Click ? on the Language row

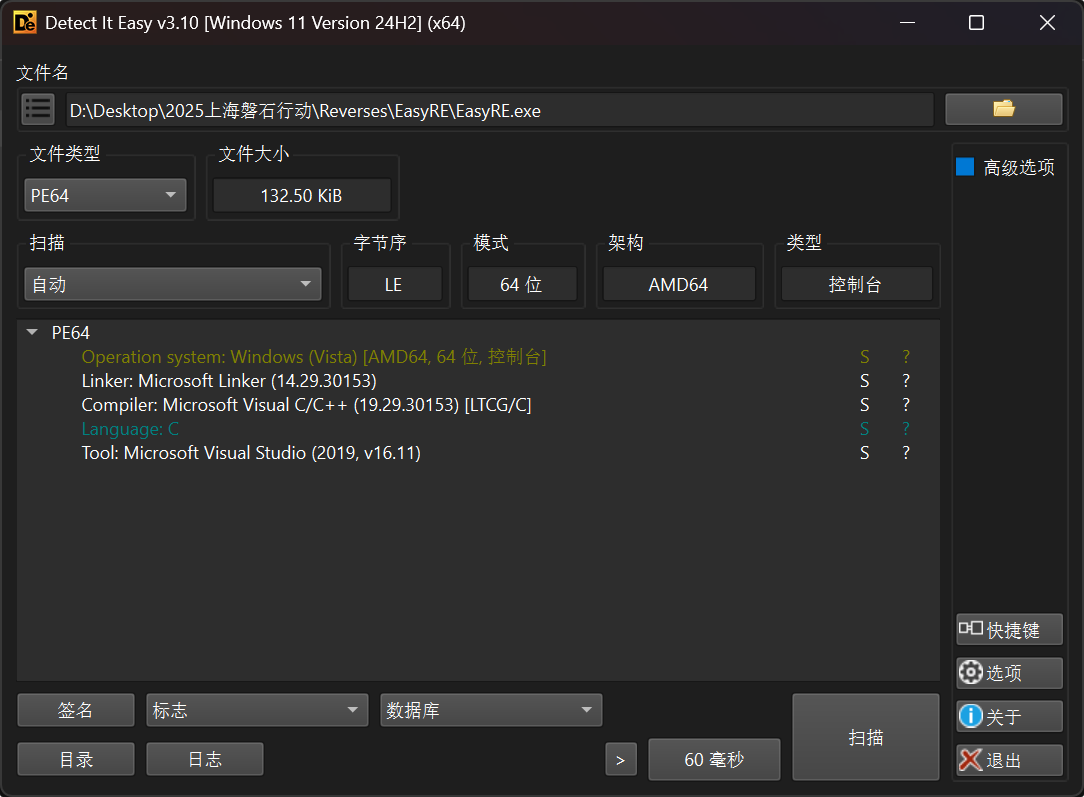coord(906,429)
